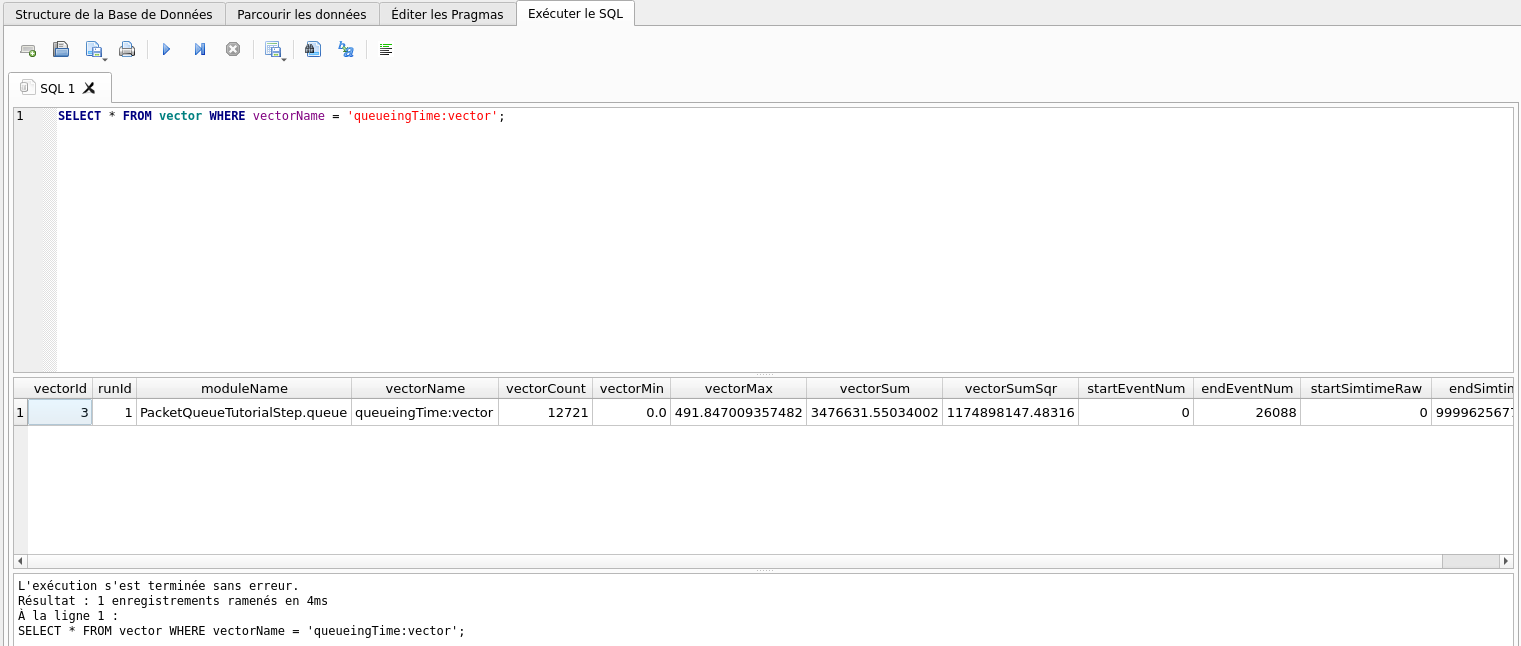The height and width of the screenshot is (646, 1521).
Task: Click right arrow of results horizontal scrollbar
Action: [x=1507, y=561]
